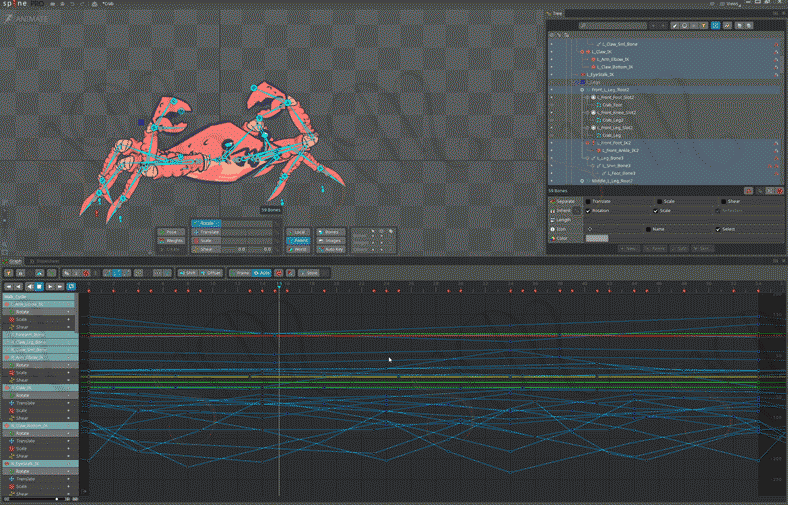Select Frame zoom mode

click(240, 273)
